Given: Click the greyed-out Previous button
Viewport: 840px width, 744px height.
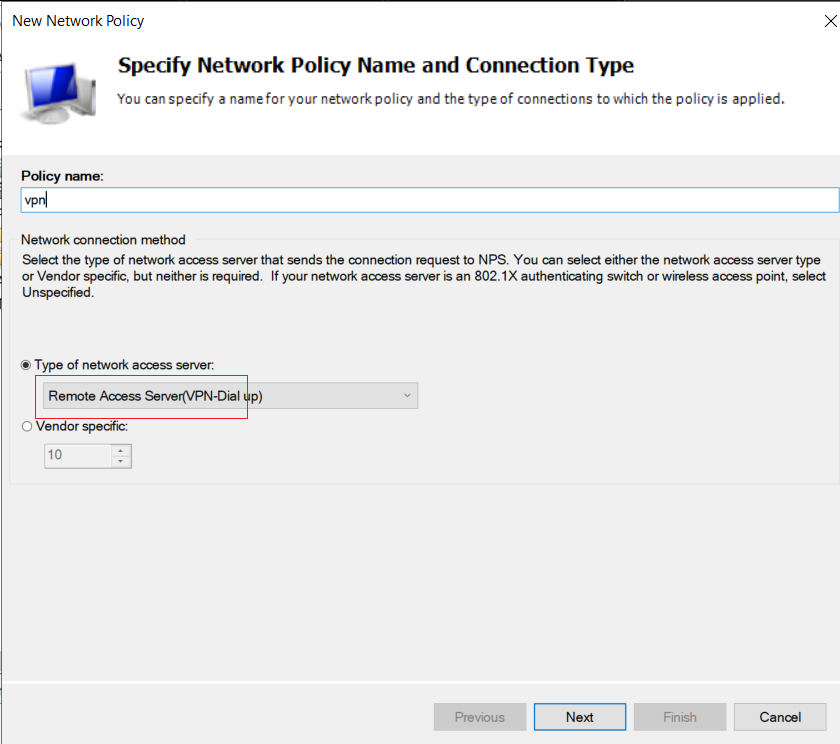Looking at the screenshot, I should pyautogui.click(x=480, y=717).
